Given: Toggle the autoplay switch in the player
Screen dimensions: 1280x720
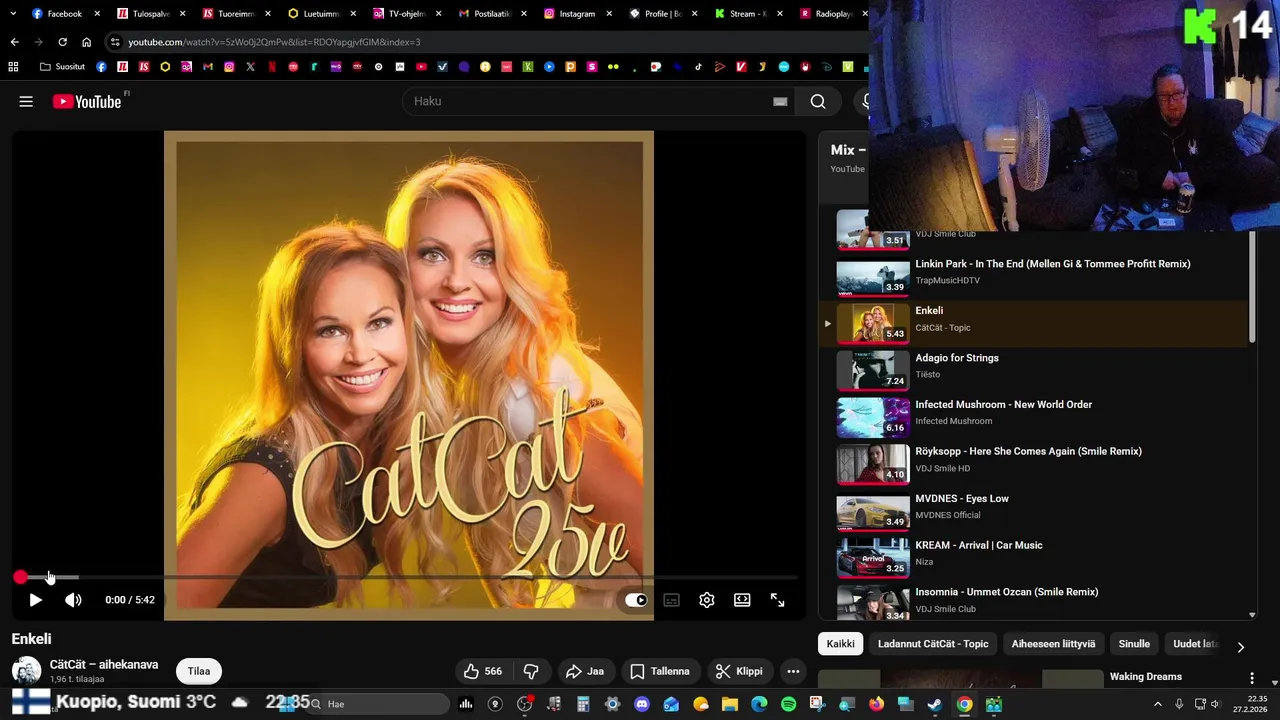Looking at the screenshot, I should [x=636, y=600].
